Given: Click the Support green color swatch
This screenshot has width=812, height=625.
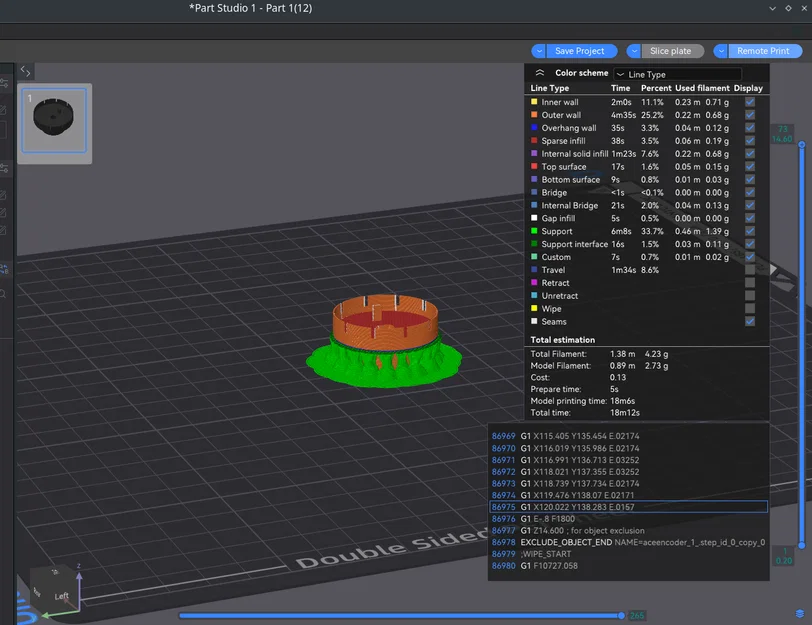Looking at the screenshot, I should 534,231.
